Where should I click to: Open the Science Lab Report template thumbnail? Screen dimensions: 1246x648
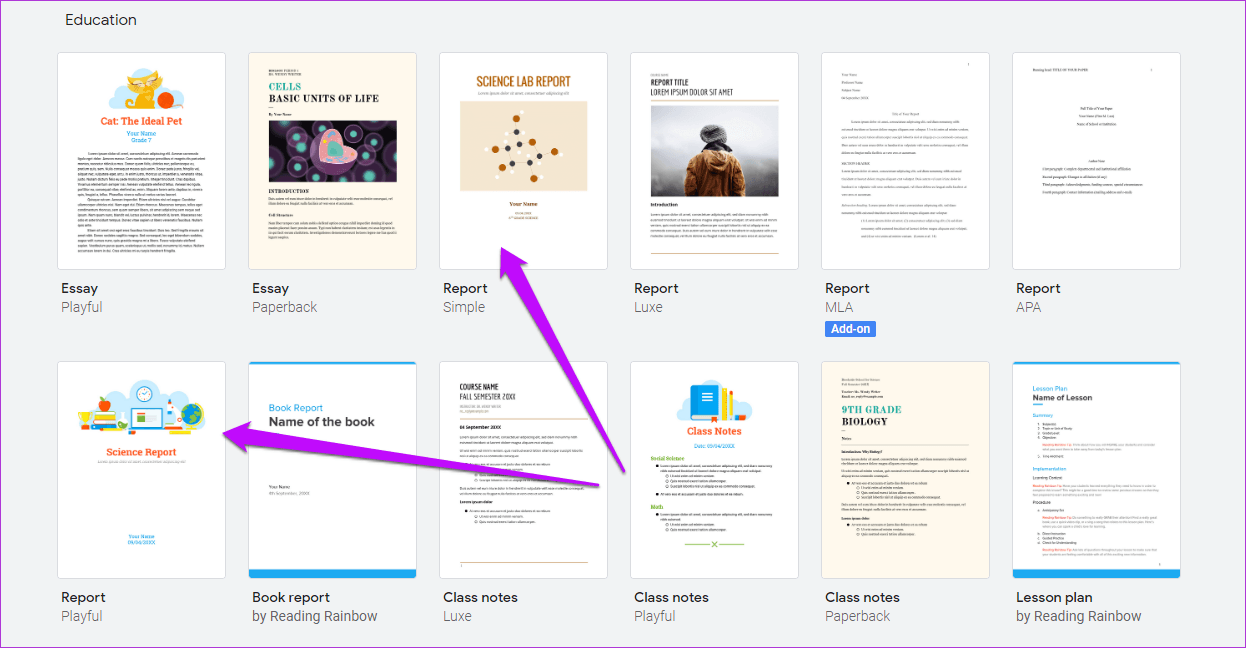pyautogui.click(x=523, y=161)
